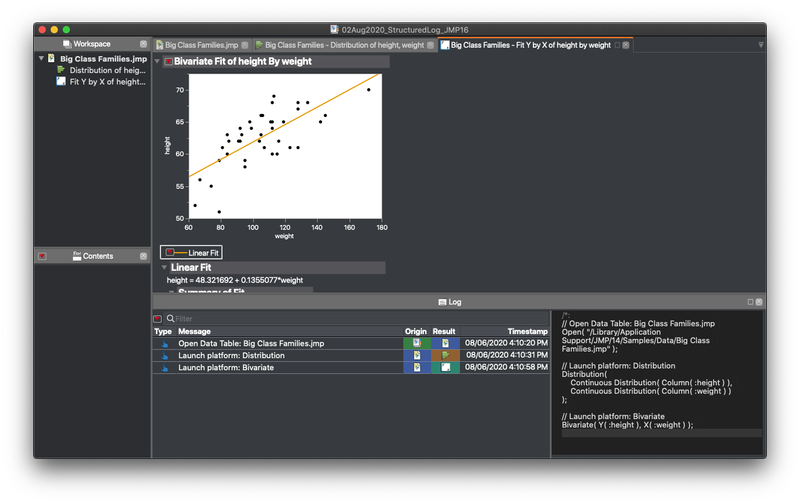Click the Bivariate( Y( :height ), X( :weight ) ) script line
This screenshot has width=800, height=503.
click(627, 425)
